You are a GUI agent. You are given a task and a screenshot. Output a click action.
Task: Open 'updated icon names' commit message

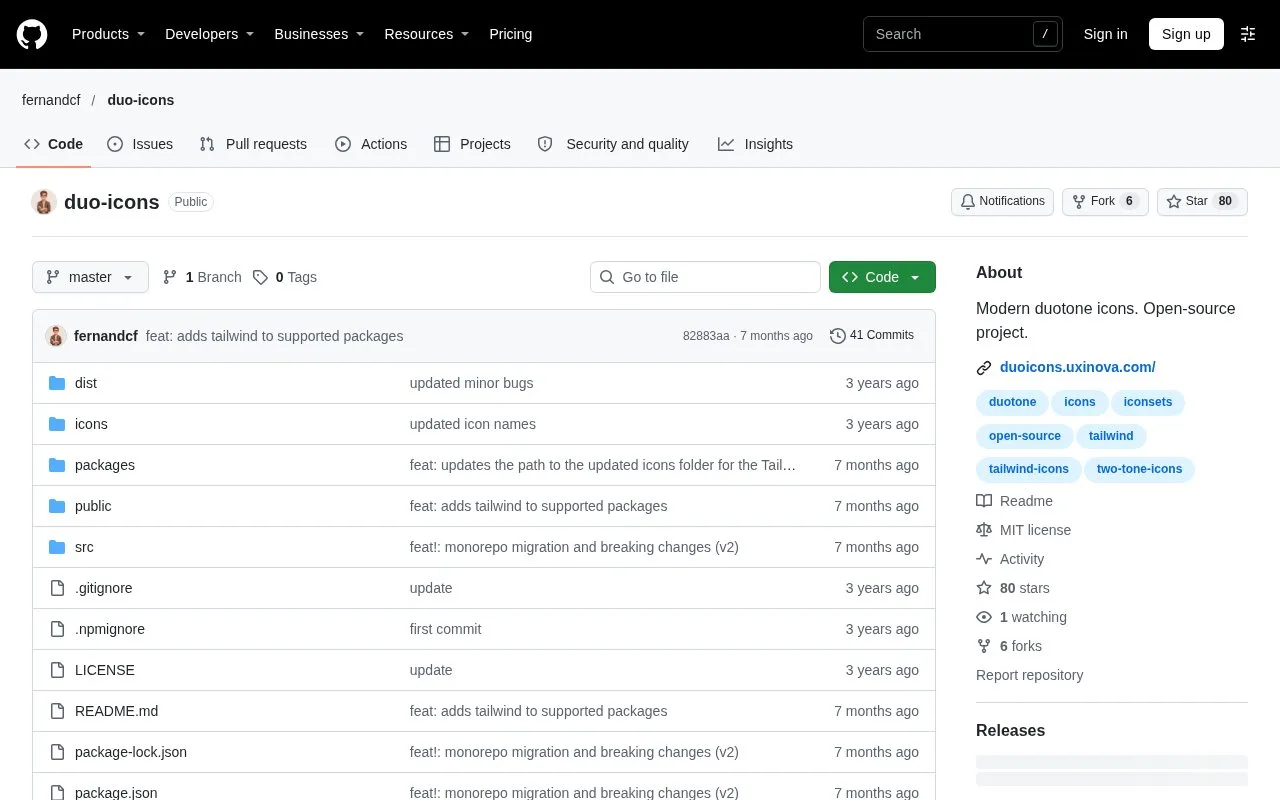472,424
